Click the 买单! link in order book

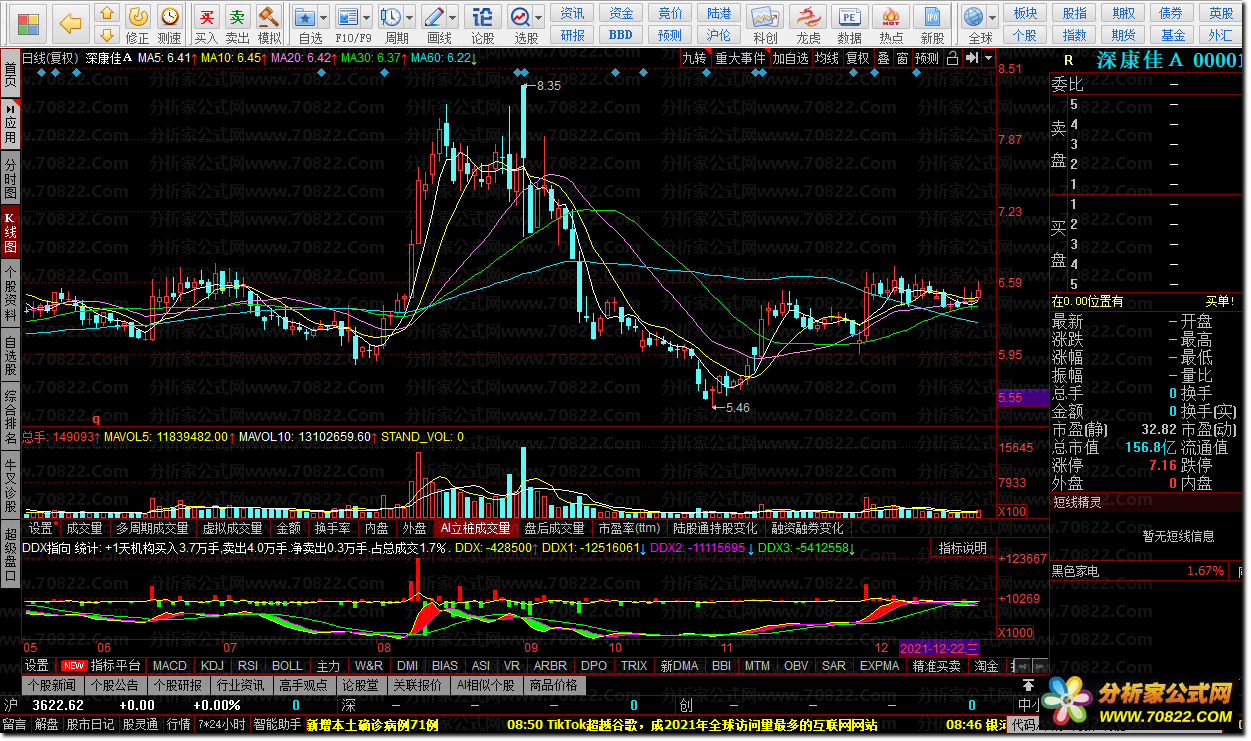point(1220,301)
